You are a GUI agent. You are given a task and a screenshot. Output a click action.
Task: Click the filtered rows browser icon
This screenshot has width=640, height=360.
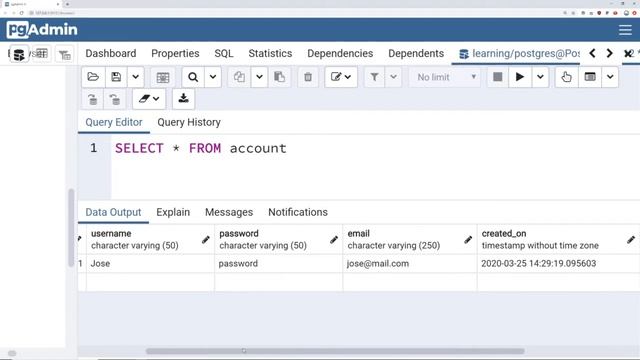64,54
